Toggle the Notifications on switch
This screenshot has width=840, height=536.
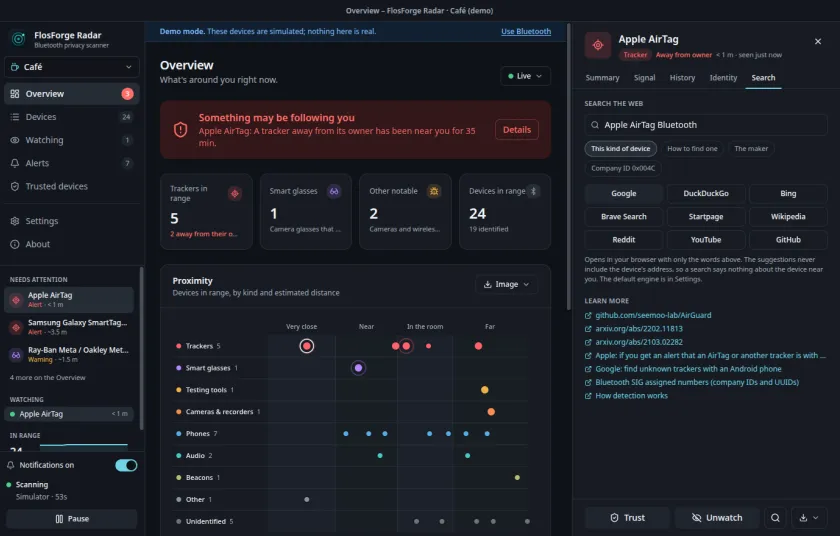126,465
